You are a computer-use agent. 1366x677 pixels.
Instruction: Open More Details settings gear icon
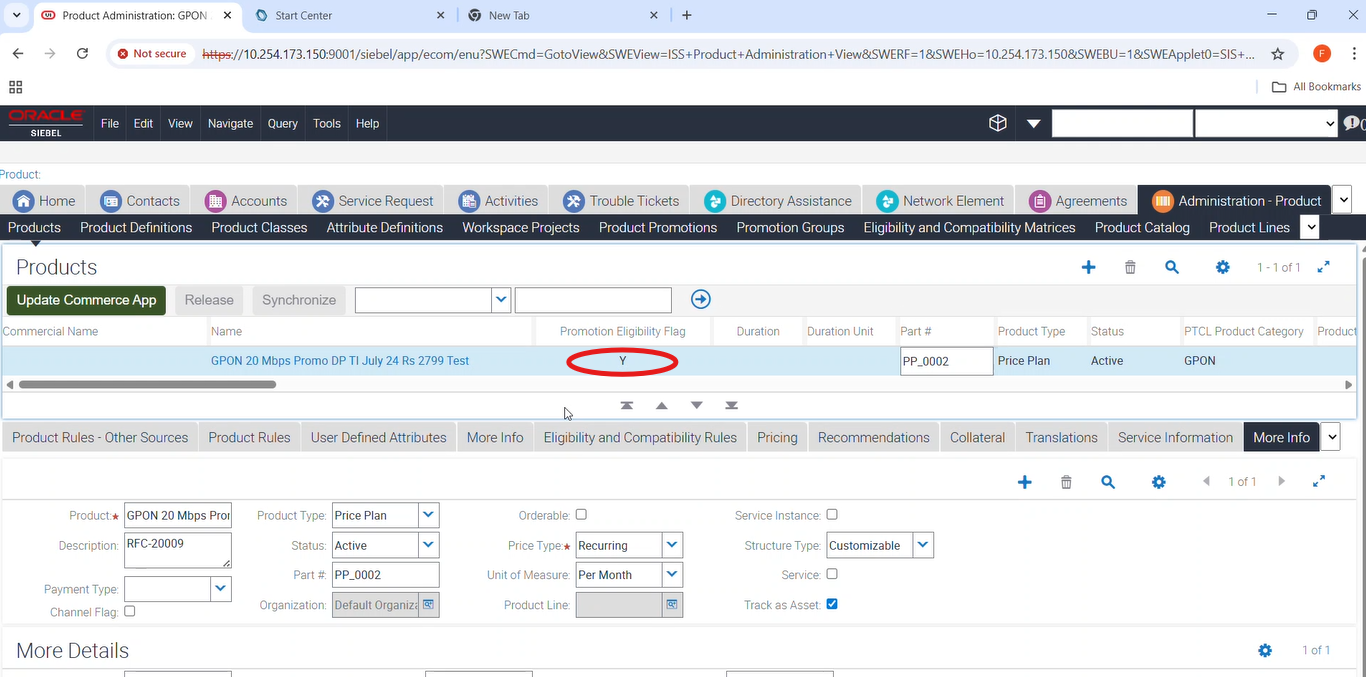pos(1265,650)
